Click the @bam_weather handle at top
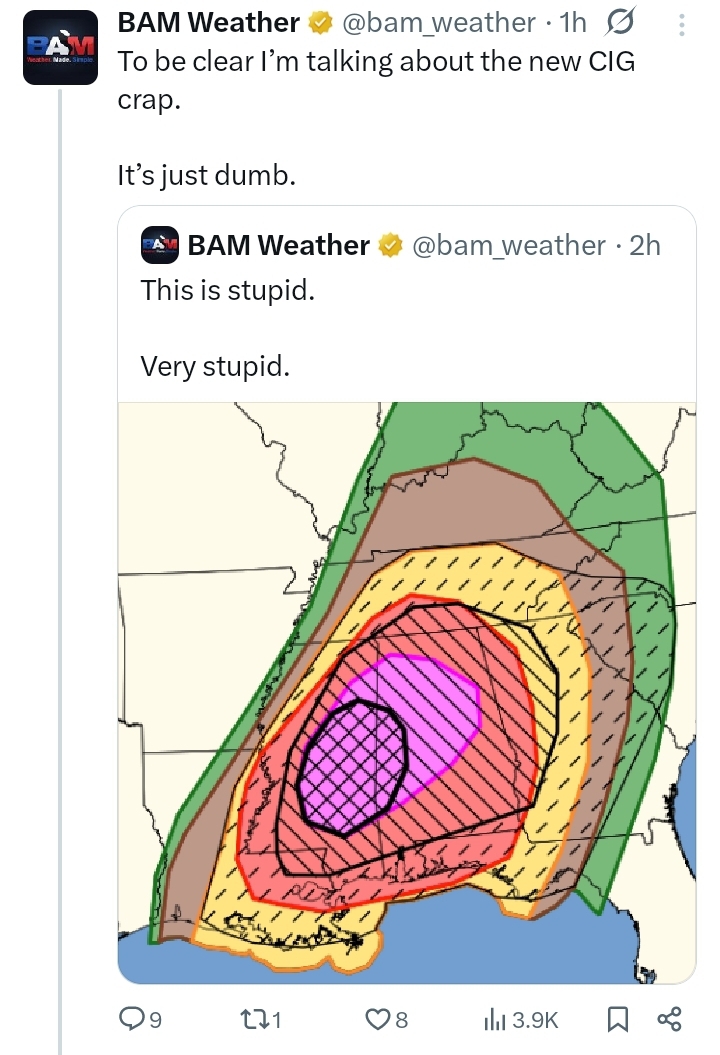 point(440,22)
